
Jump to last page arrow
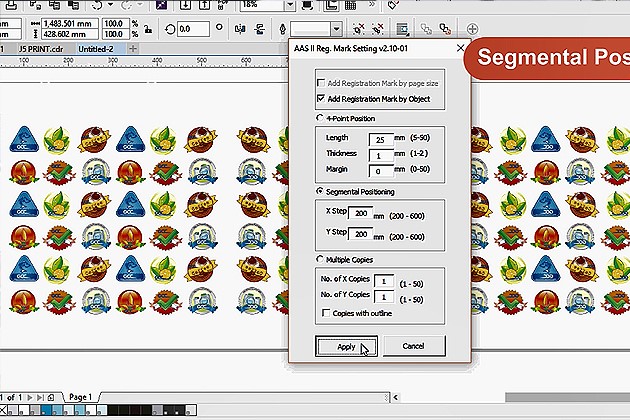click(40, 397)
